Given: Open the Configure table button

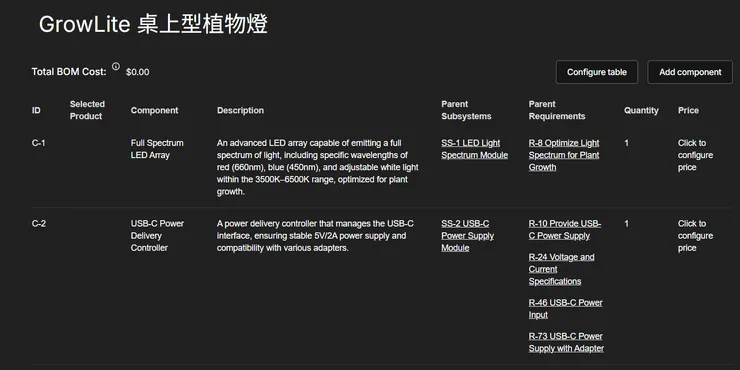Looking at the screenshot, I should point(597,72).
